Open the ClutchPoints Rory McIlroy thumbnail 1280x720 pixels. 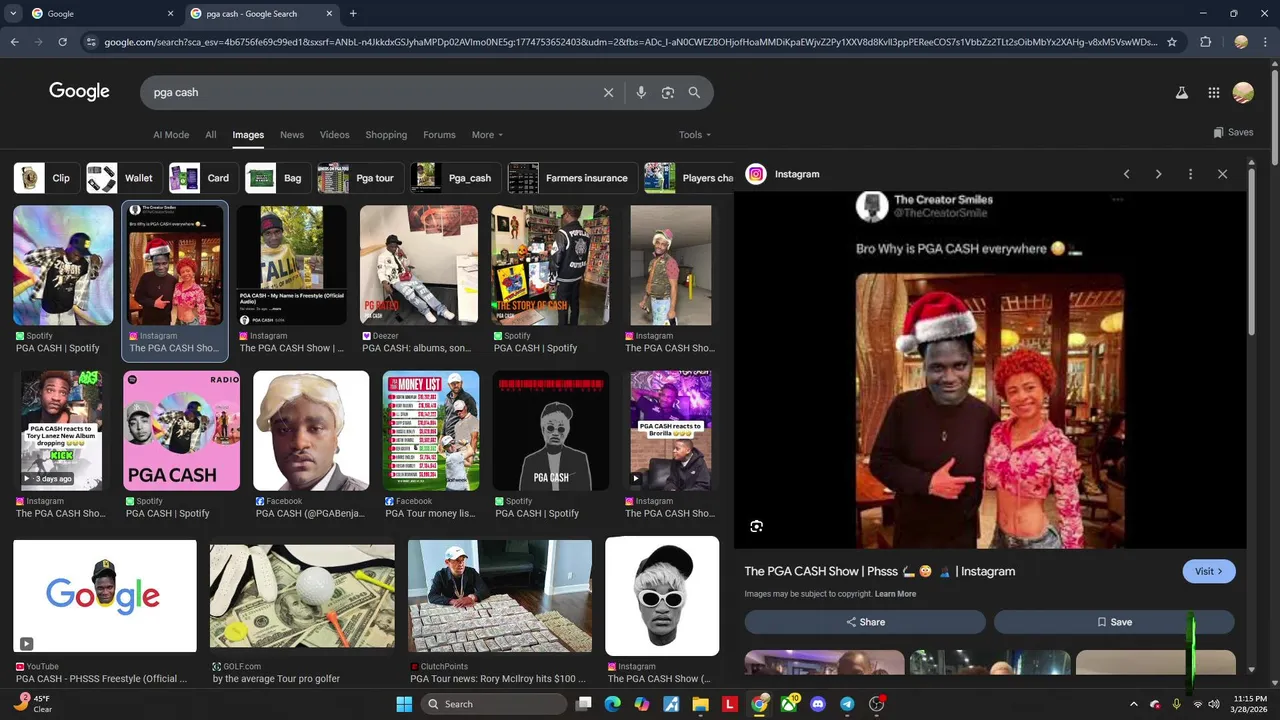(x=500, y=596)
